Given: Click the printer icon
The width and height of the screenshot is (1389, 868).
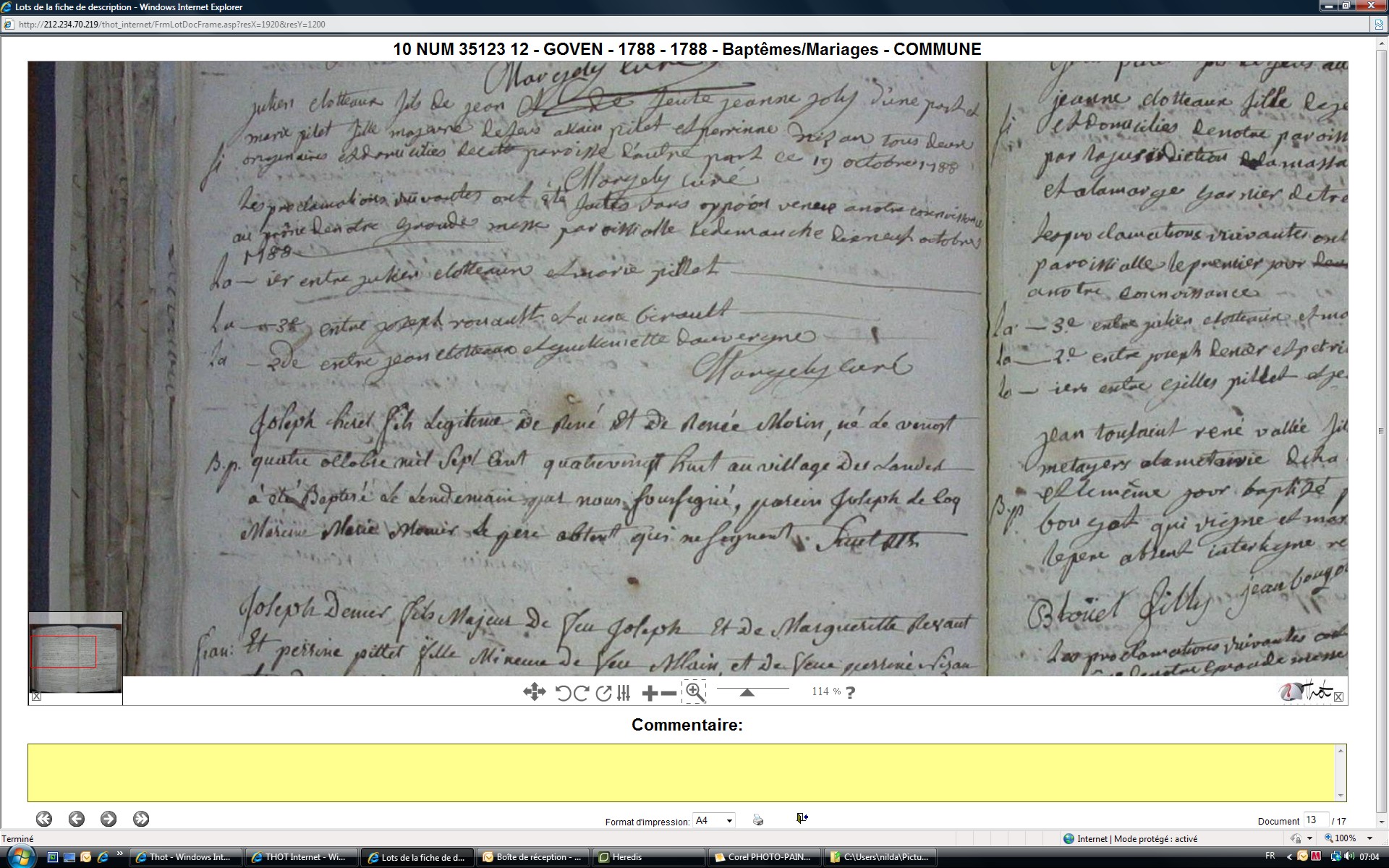Looking at the screenshot, I should coord(757,820).
